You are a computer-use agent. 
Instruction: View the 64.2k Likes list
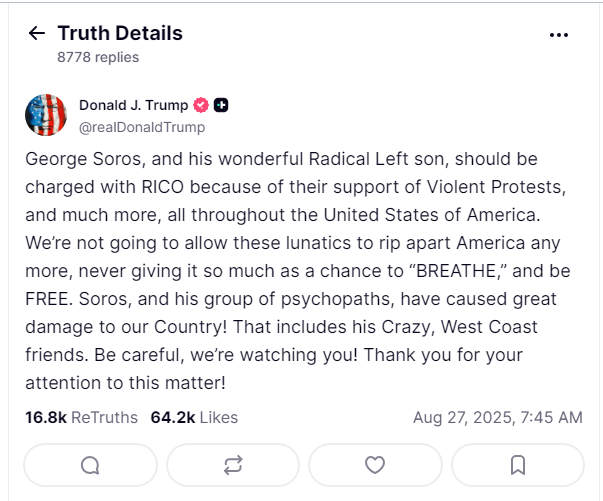point(194,417)
